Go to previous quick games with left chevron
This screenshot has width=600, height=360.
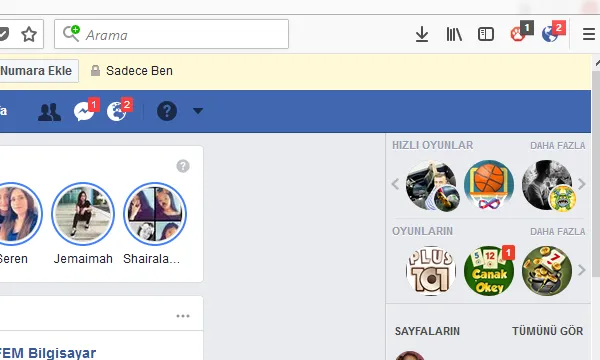click(x=395, y=184)
